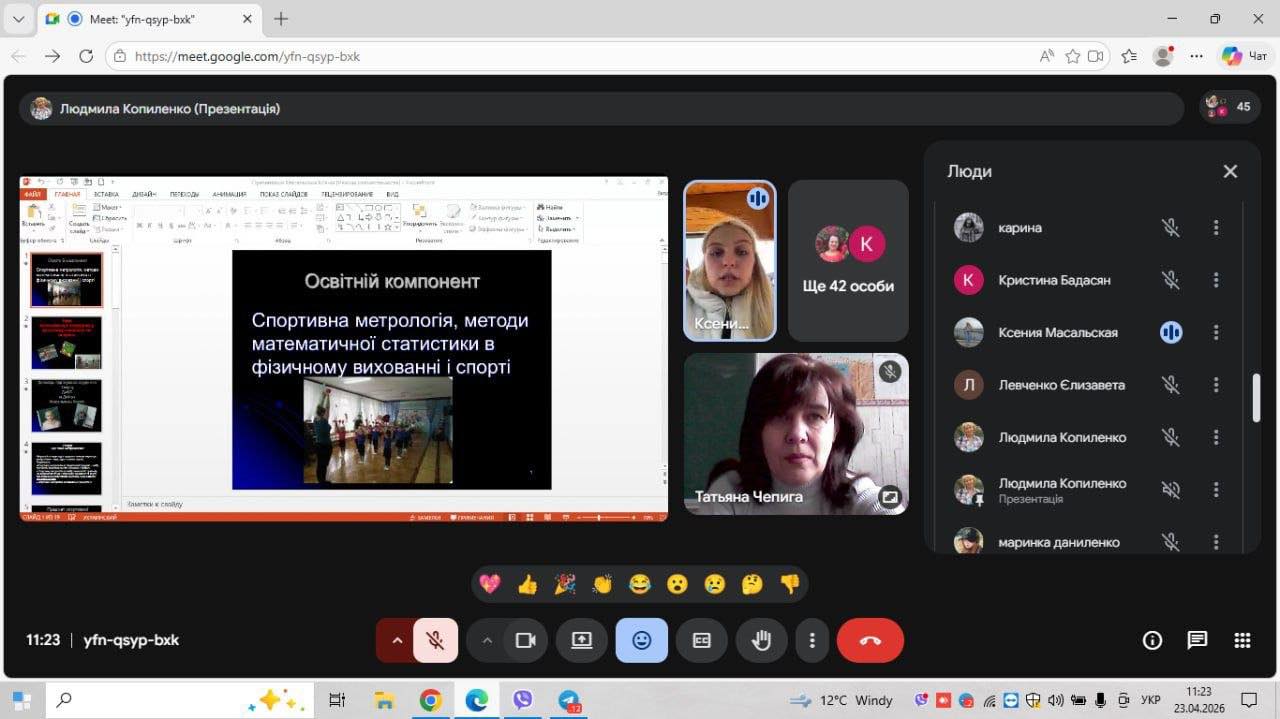Viewport: 1280px width, 719px height.
Task: Open the chat panel icon
Action: [1197, 641]
